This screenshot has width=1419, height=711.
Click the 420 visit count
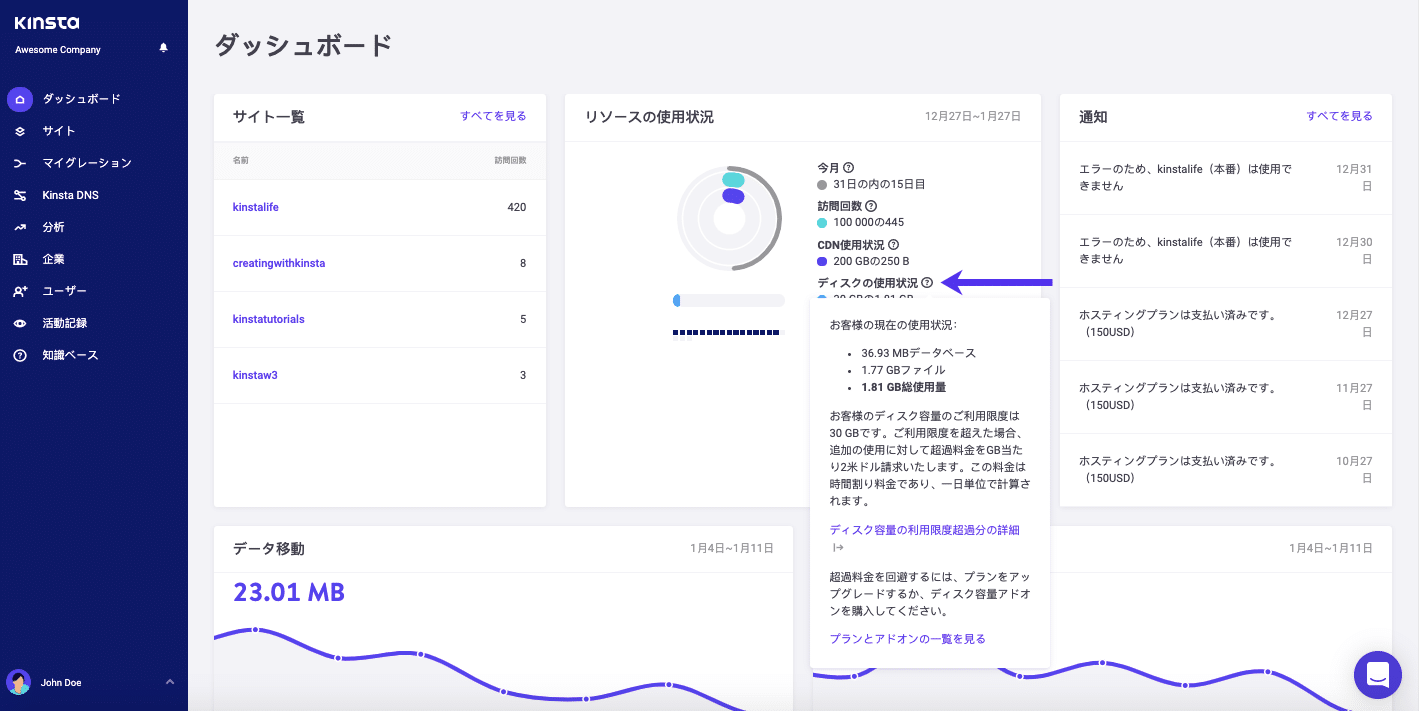tap(517, 207)
